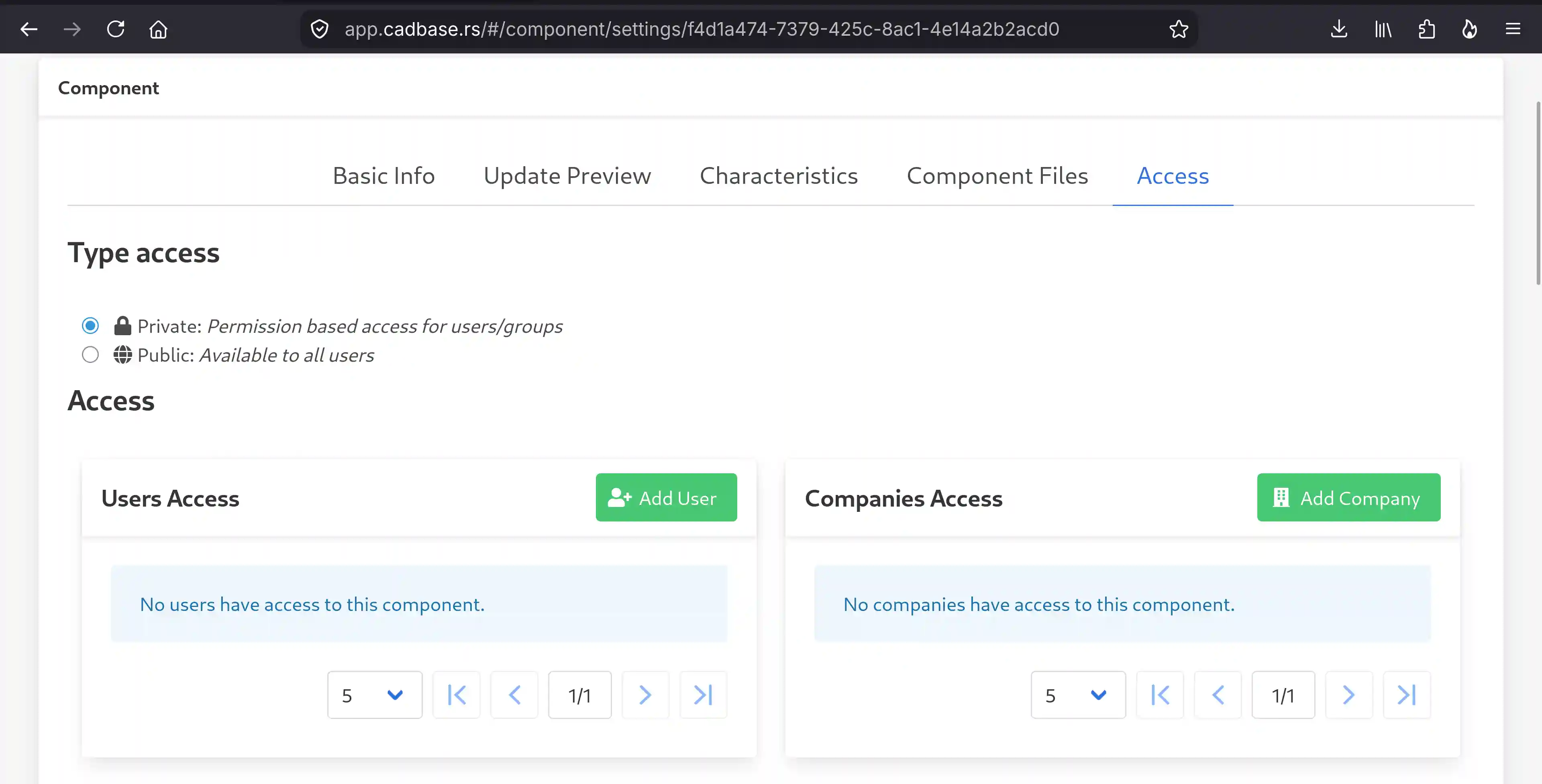Switch to the Basic Info tab
The height and width of the screenshot is (784, 1542).
[384, 176]
